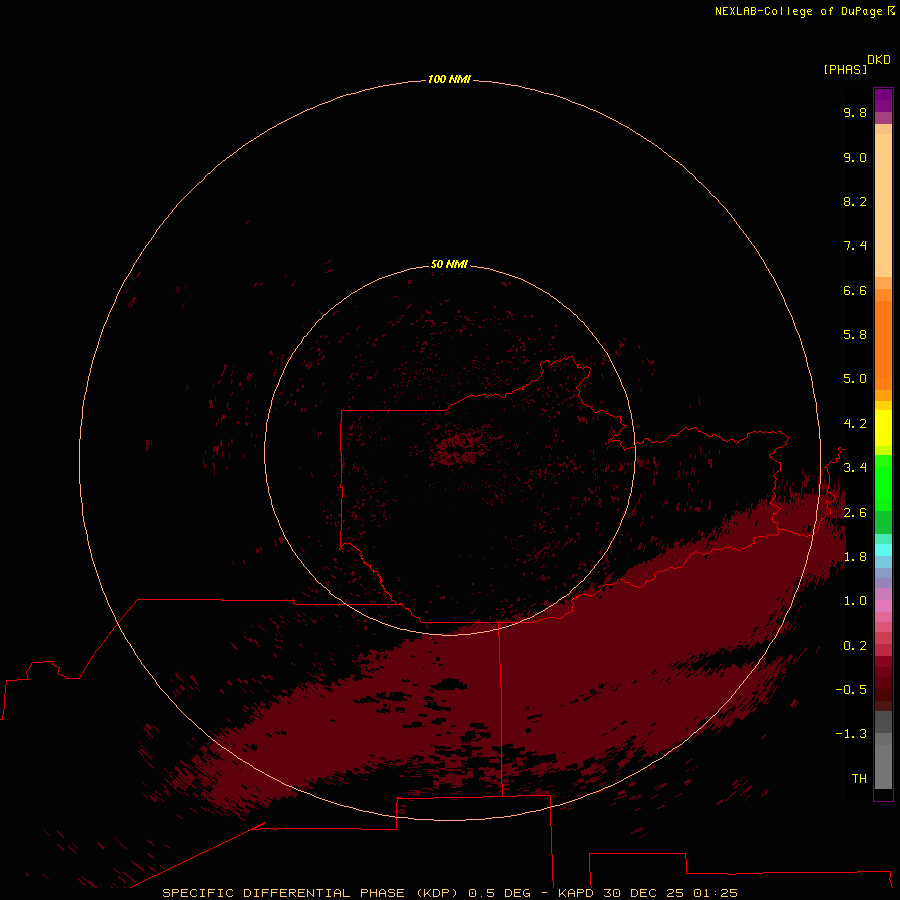
Task: Click the -1.3 value on the color scale
Action: [x=851, y=734]
